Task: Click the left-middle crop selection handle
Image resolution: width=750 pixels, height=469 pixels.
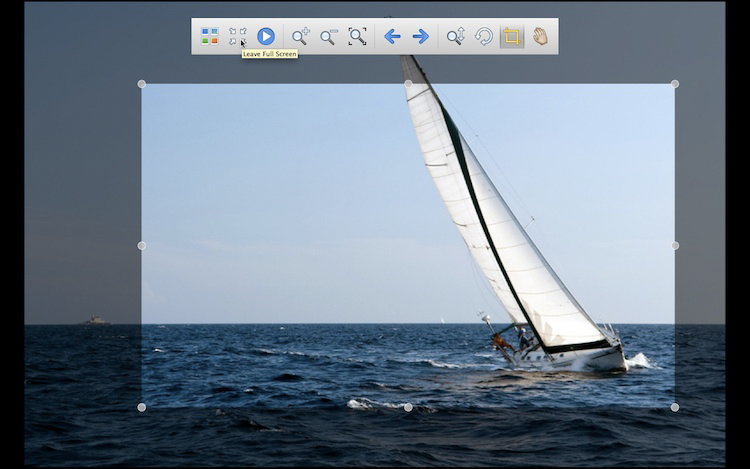Action: (142, 245)
